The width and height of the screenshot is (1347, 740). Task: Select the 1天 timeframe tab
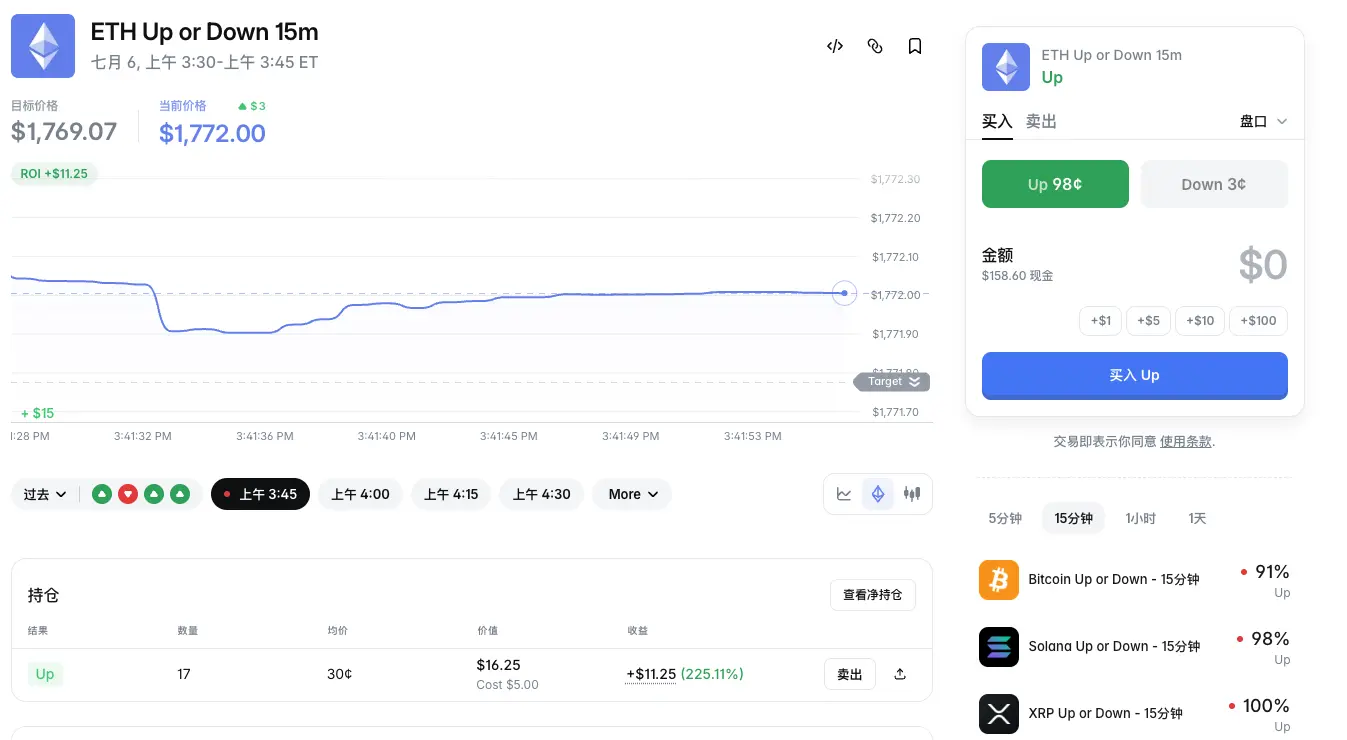click(1197, 518)
